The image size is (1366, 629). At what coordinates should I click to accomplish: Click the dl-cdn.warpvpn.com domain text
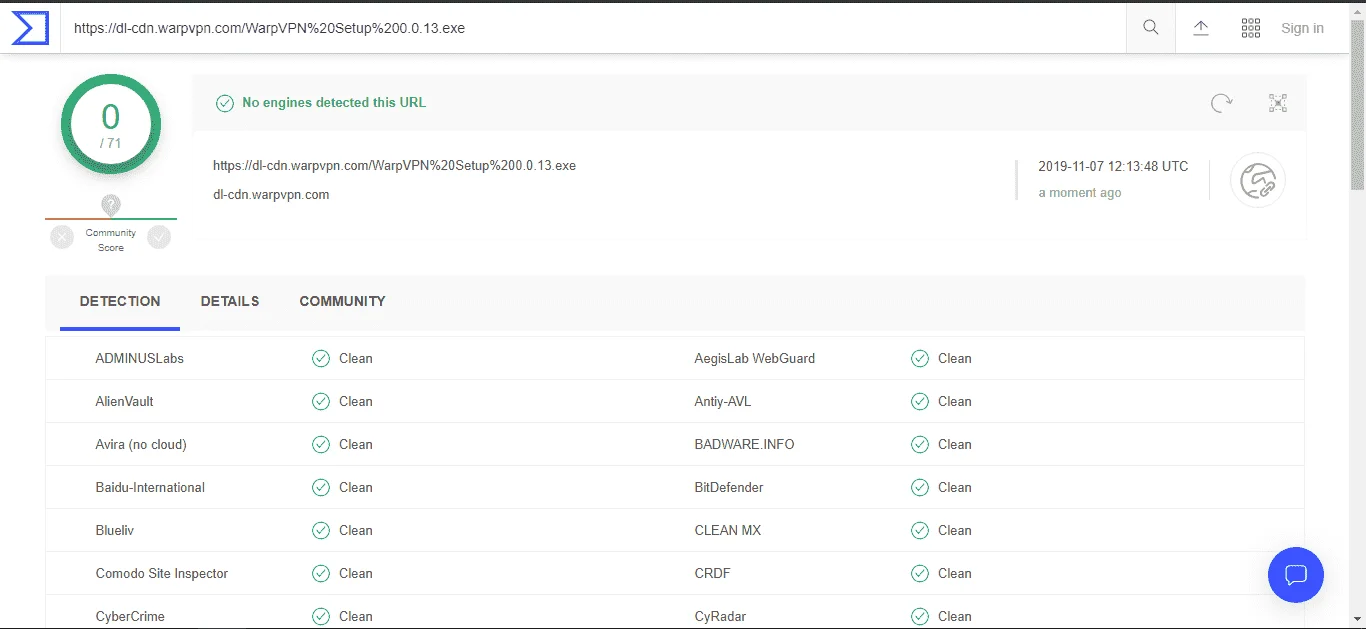[271, 194]
